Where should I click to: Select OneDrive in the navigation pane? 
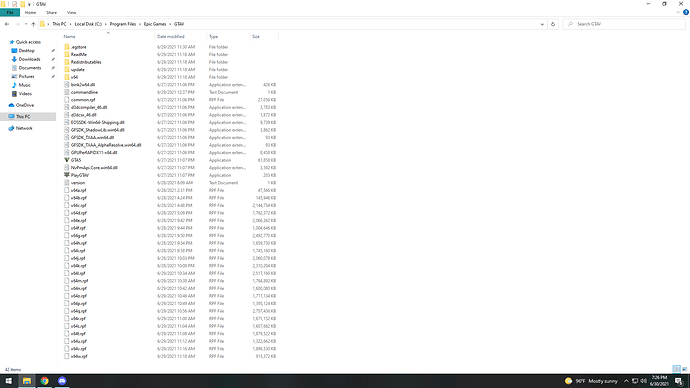click(x=25, y=105)
